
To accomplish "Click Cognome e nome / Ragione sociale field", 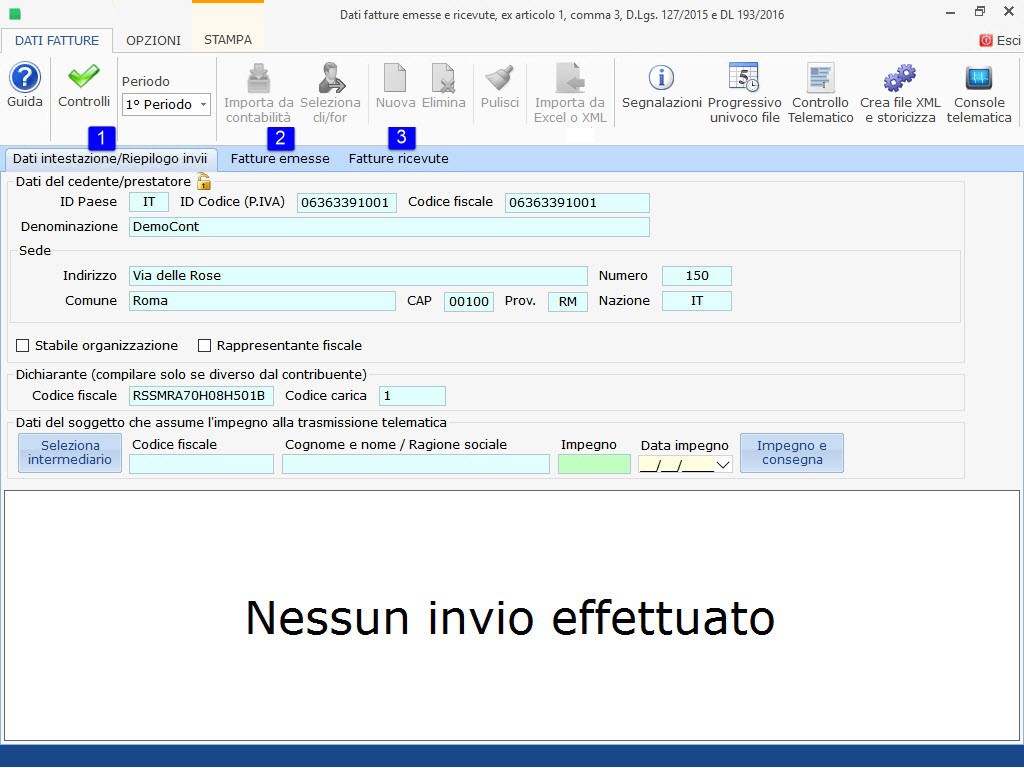I will coord(416,464).
